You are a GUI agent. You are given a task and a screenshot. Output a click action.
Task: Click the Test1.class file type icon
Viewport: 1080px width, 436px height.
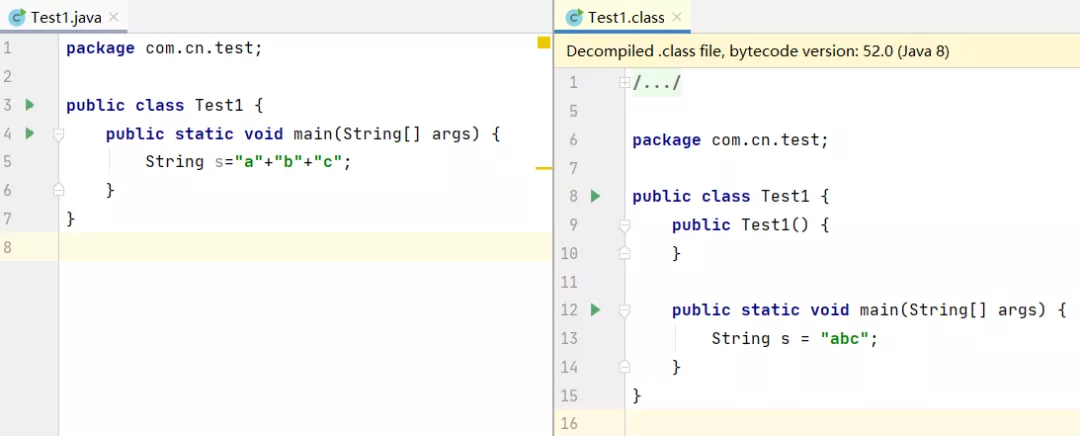coord(574,17)
